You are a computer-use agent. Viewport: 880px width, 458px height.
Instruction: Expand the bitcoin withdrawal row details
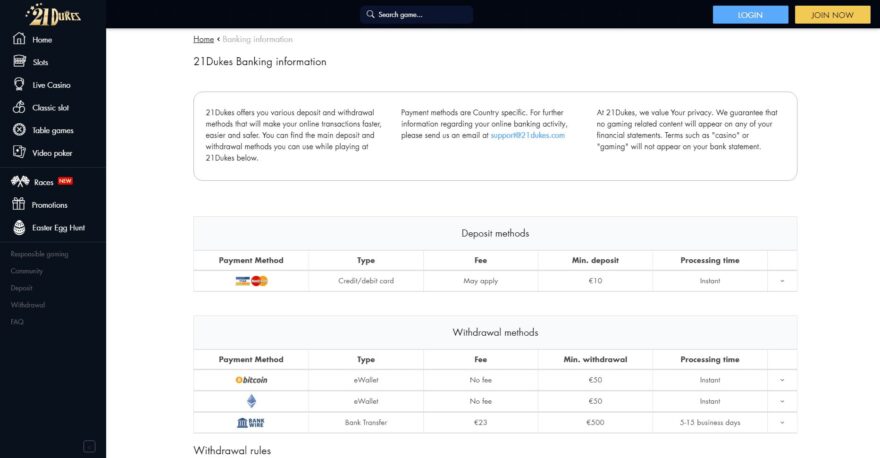[x=782, y=380]
